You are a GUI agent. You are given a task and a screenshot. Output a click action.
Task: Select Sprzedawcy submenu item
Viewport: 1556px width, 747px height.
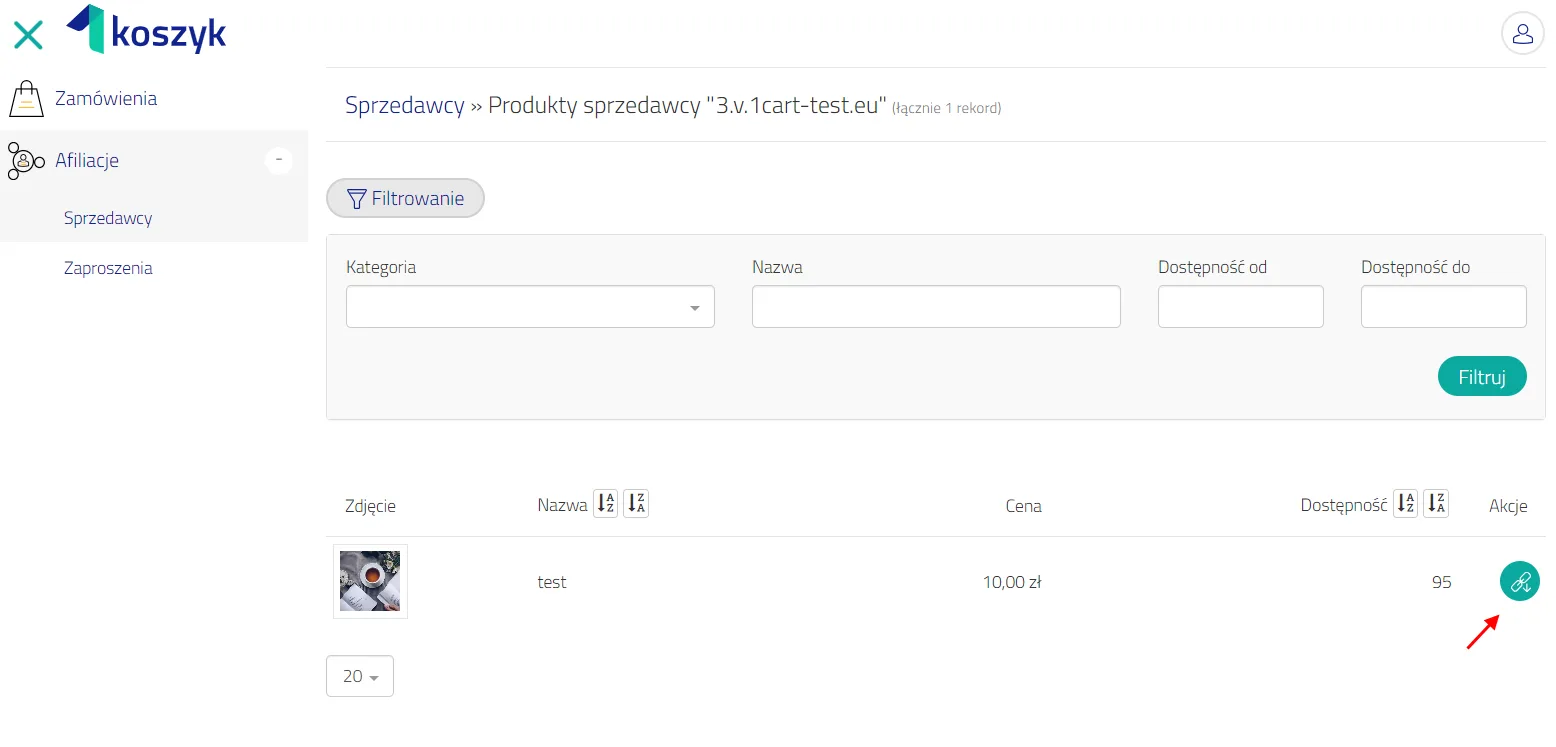coord(108,217)
